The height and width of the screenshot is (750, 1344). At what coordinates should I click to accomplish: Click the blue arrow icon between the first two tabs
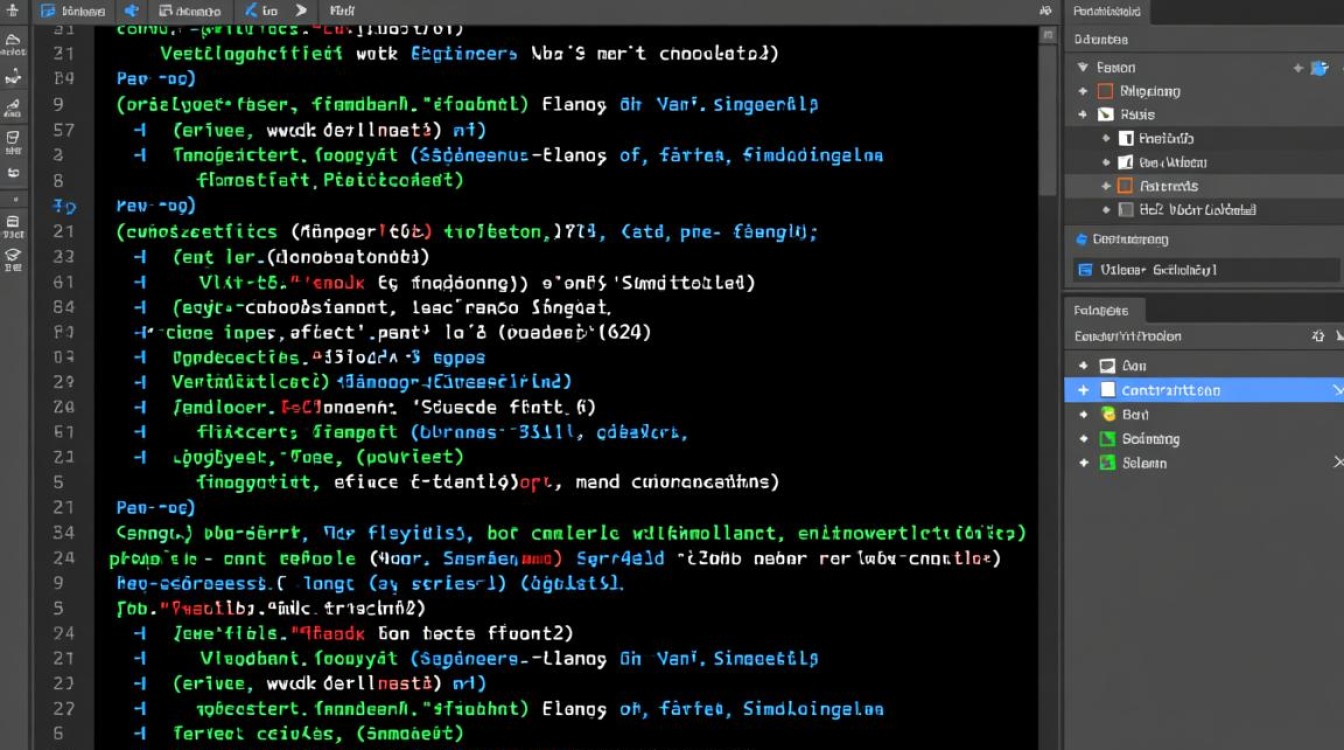(132, 12)
